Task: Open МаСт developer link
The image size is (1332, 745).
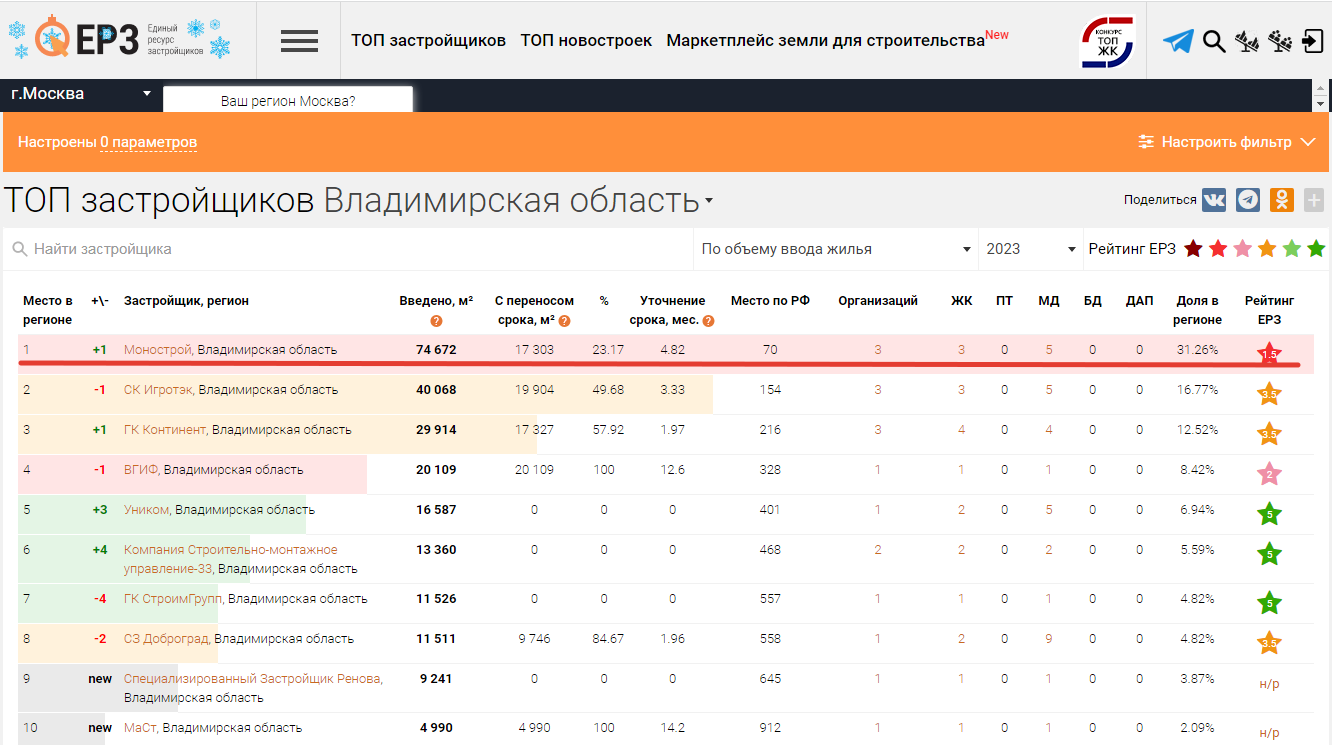Action: coord(140,728)
